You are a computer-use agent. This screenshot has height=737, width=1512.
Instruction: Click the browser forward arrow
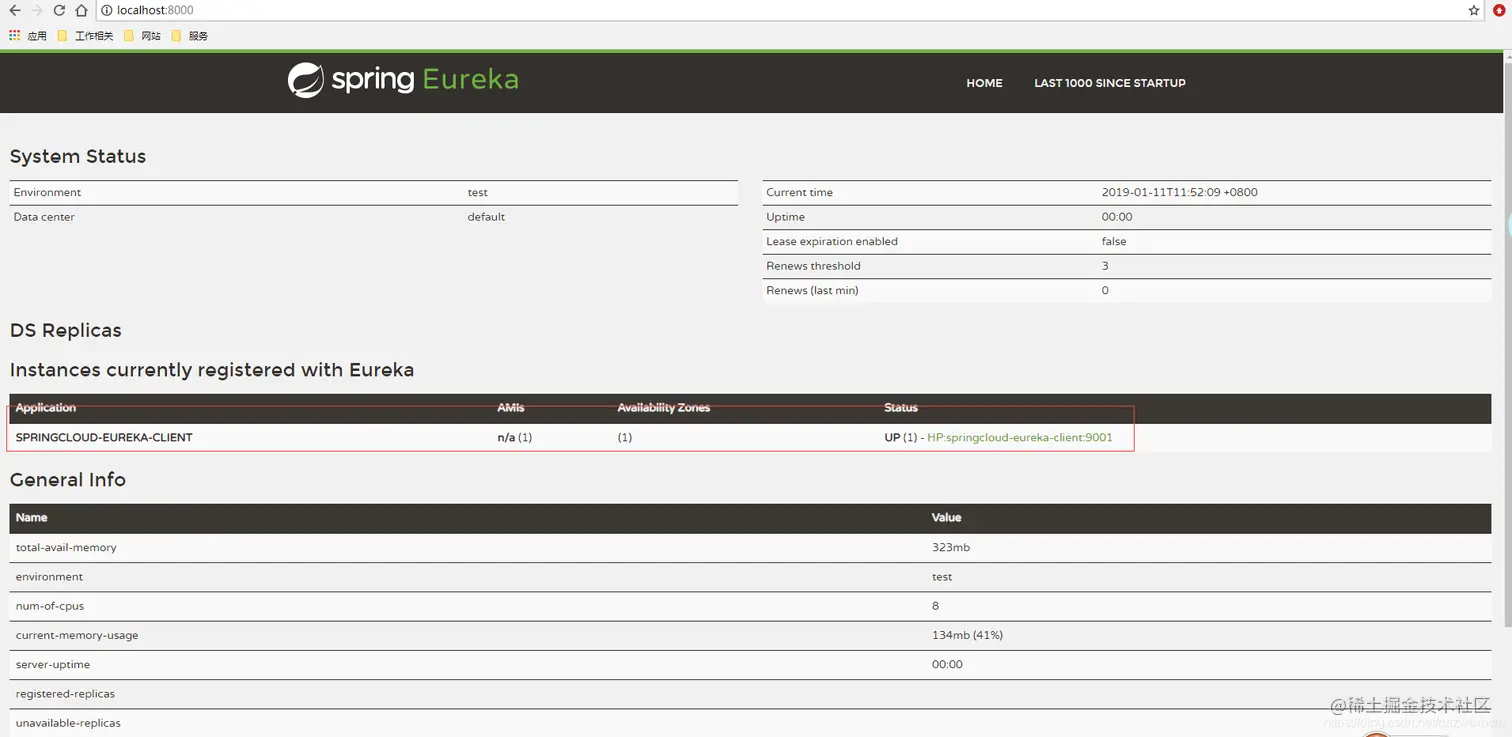(x=37, y=10)
